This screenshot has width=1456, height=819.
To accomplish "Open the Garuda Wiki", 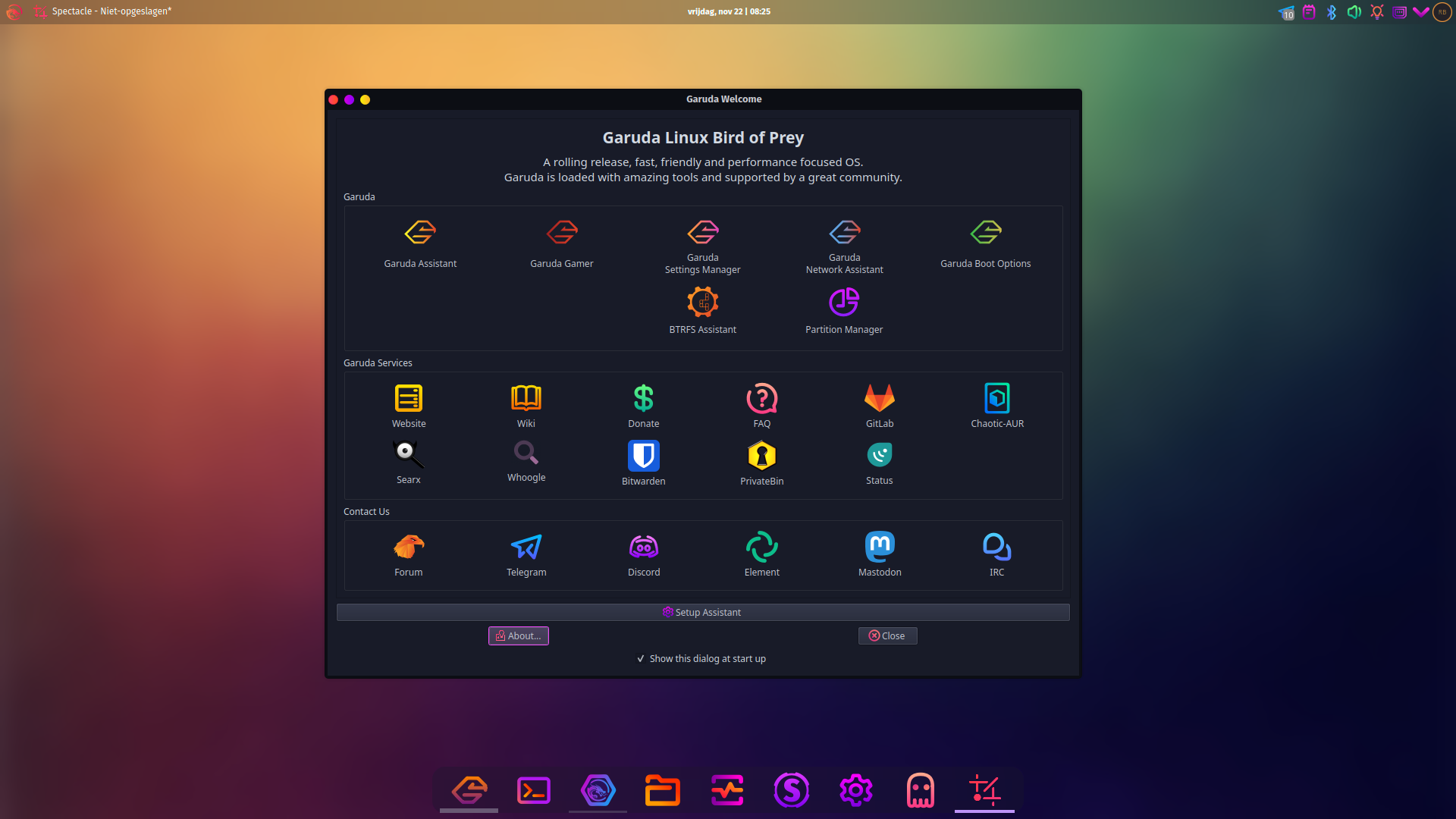I will [526, 406].
